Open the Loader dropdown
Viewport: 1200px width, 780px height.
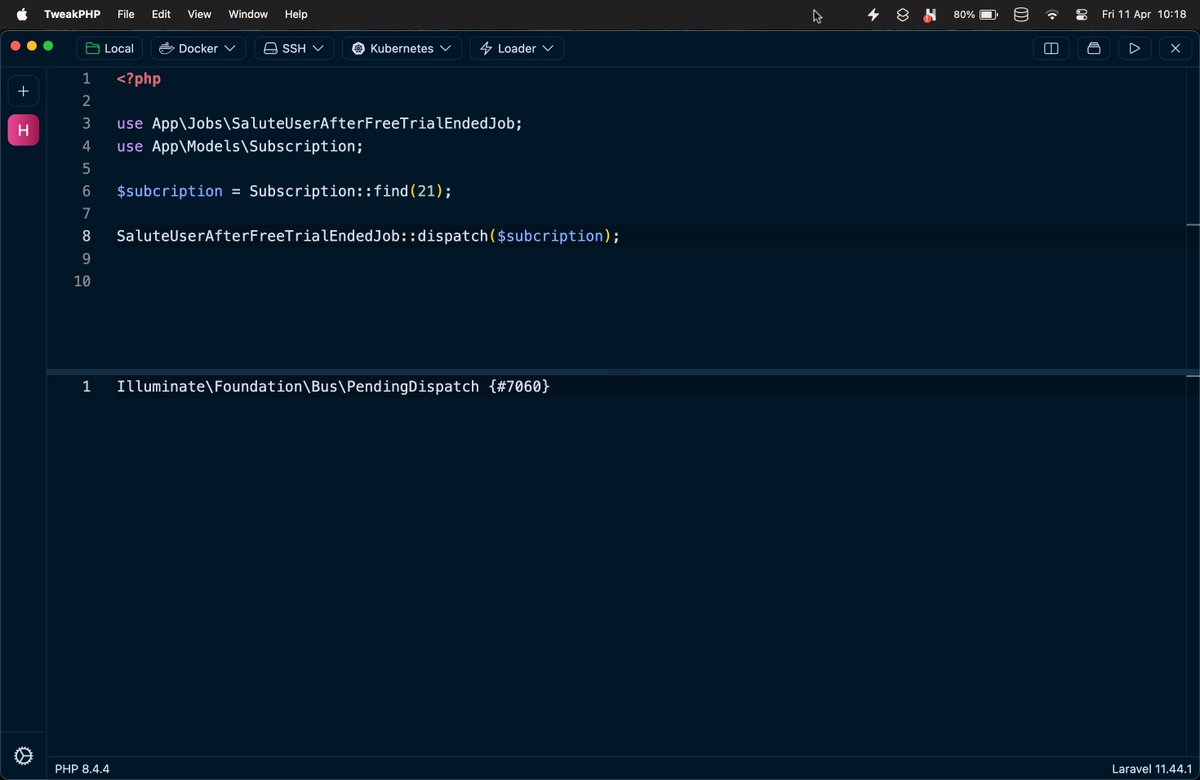click(x=517, y=48)
